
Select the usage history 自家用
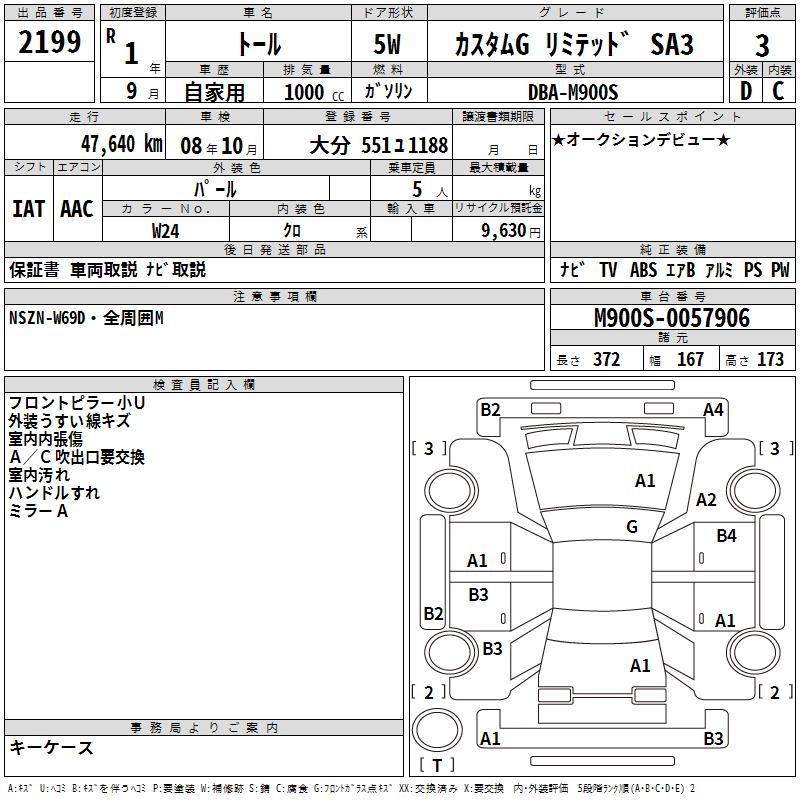(214, 92)
